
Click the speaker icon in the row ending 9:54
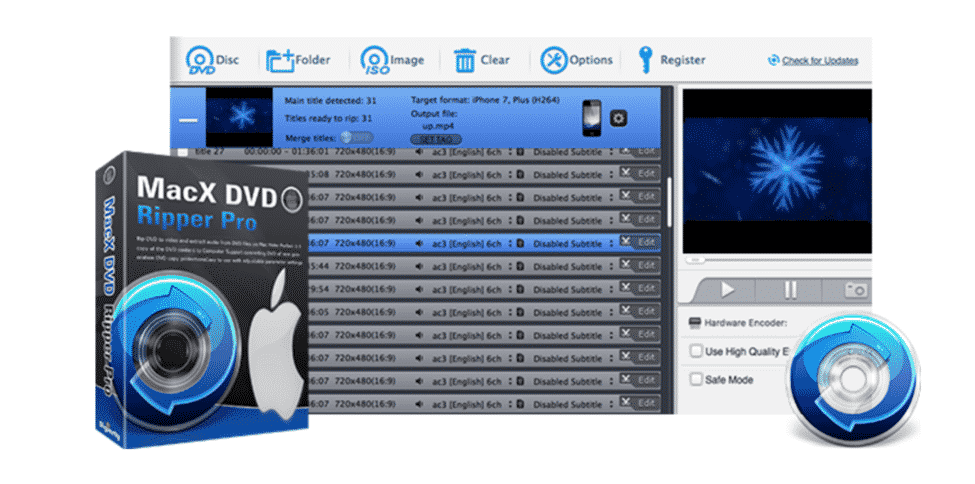click(x=420, y=290)
